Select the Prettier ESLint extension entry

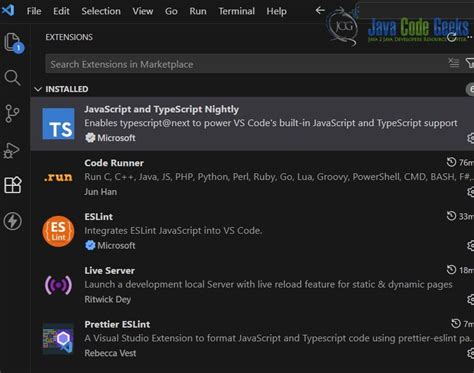(252, 339)
